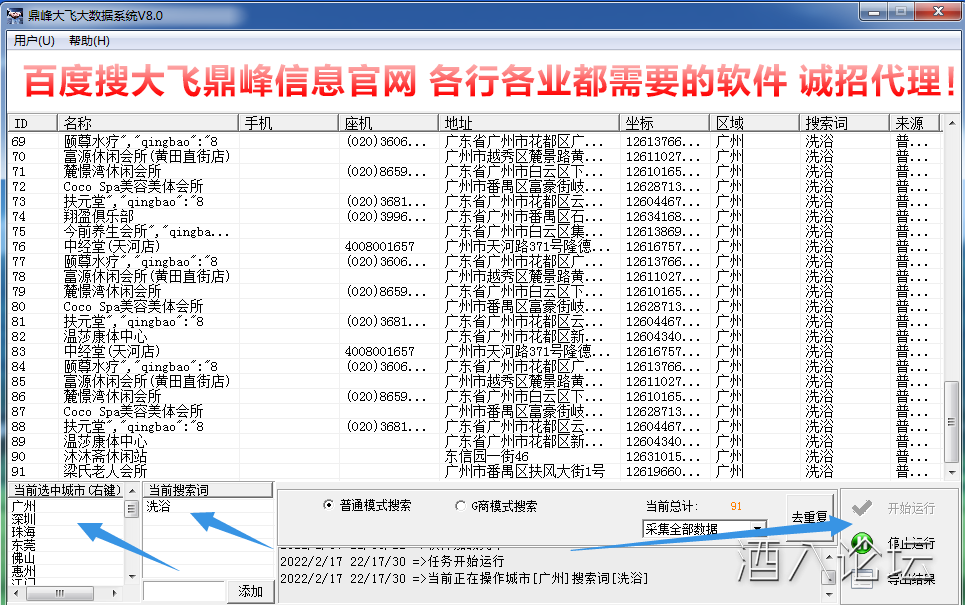Sort by the ID column header
Image resolution: width=965 pixels, height=605 pixels.
click(x=32, y=123)
